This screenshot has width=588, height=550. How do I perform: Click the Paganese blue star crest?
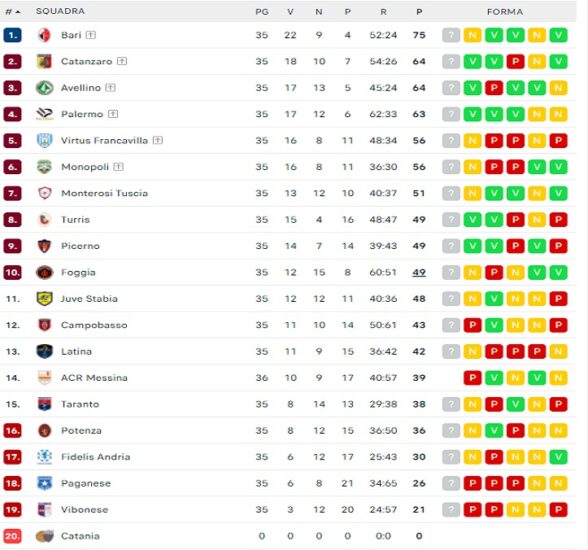(x=44, y=483)
